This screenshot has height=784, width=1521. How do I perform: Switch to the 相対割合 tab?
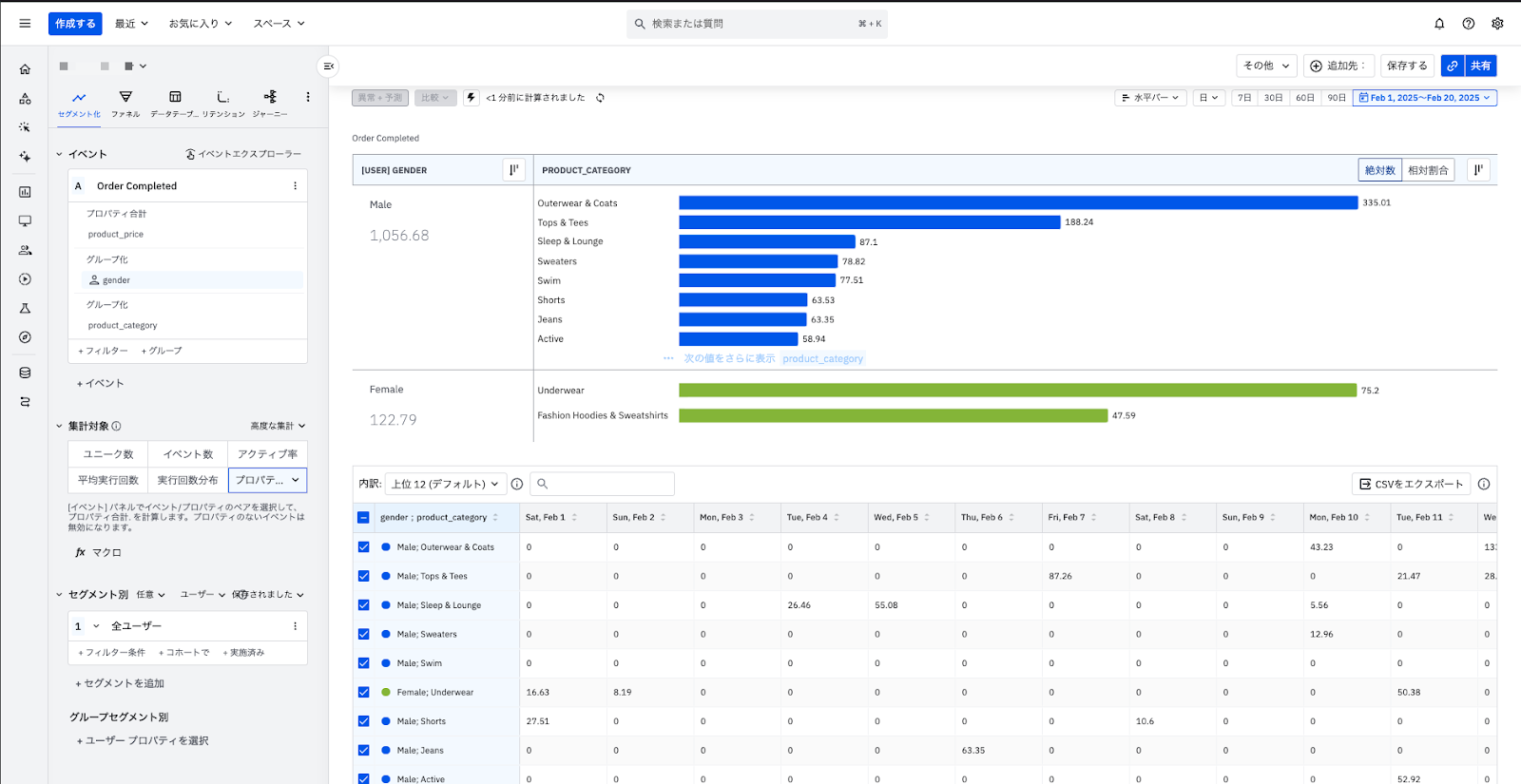click(x=1428, y=170)
